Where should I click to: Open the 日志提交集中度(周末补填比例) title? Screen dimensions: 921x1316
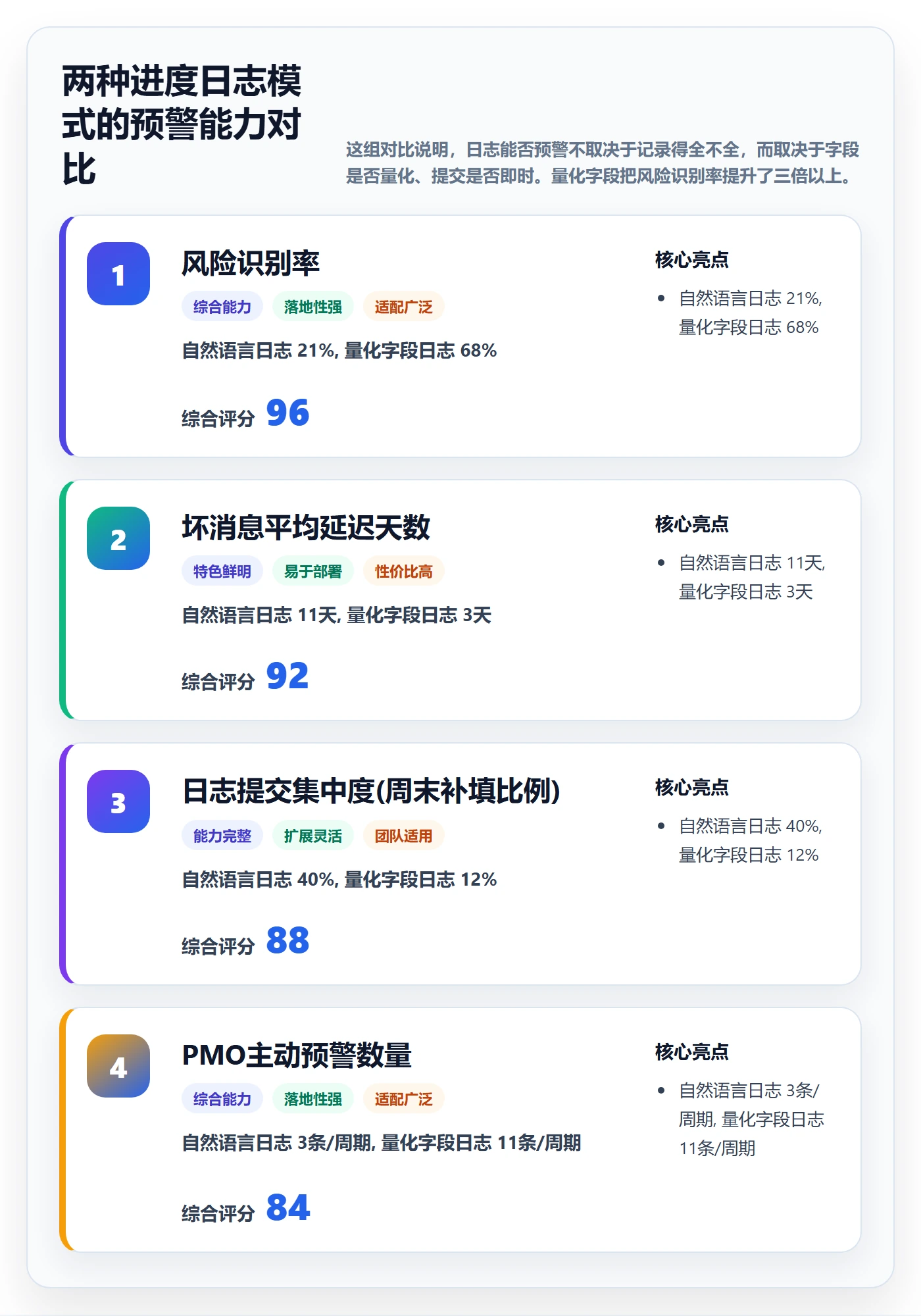[371, 791]
